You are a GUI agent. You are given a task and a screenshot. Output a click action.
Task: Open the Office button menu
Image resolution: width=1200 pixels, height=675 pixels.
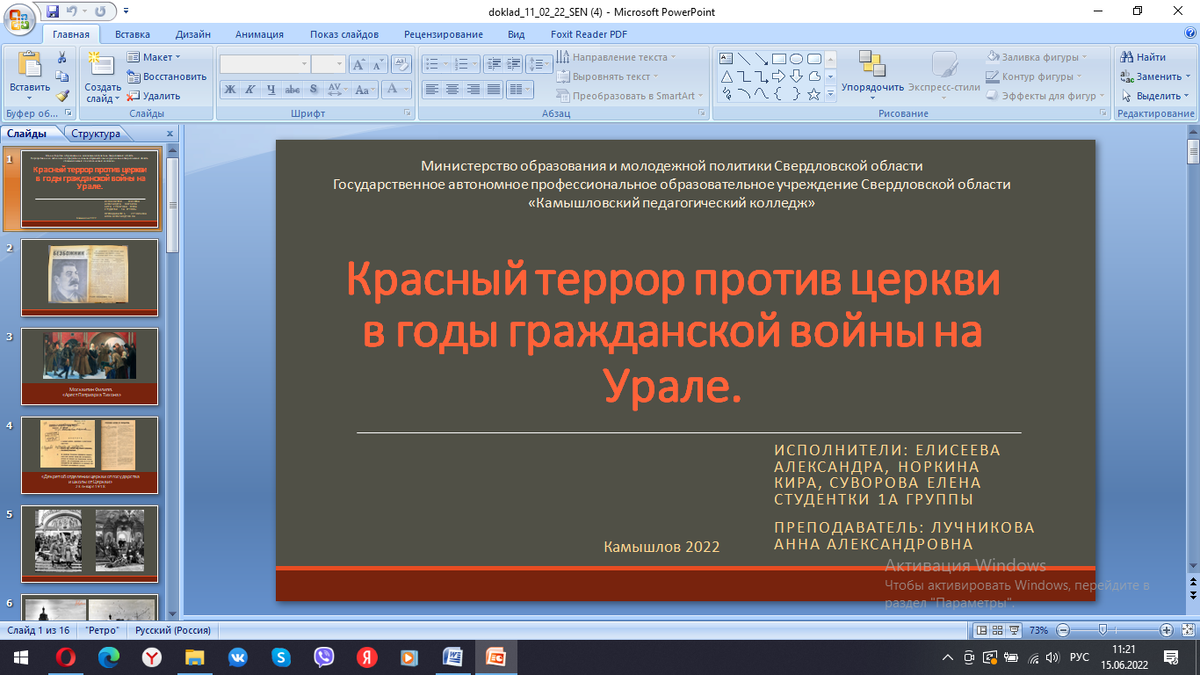pyautogui.click(x=20, y=20)
